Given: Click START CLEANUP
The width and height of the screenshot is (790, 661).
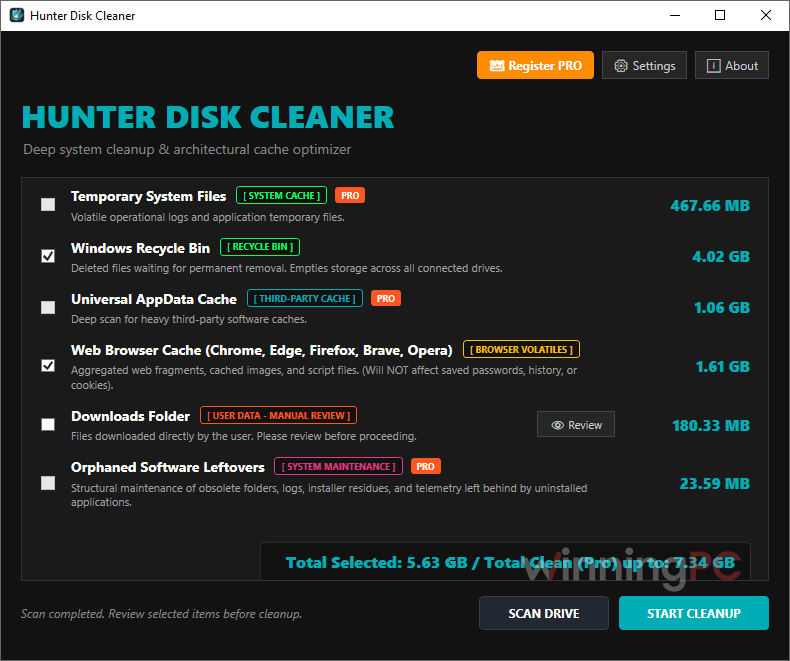Looking at the screenshot, I should pyautogui.click(x=693, y=613).
